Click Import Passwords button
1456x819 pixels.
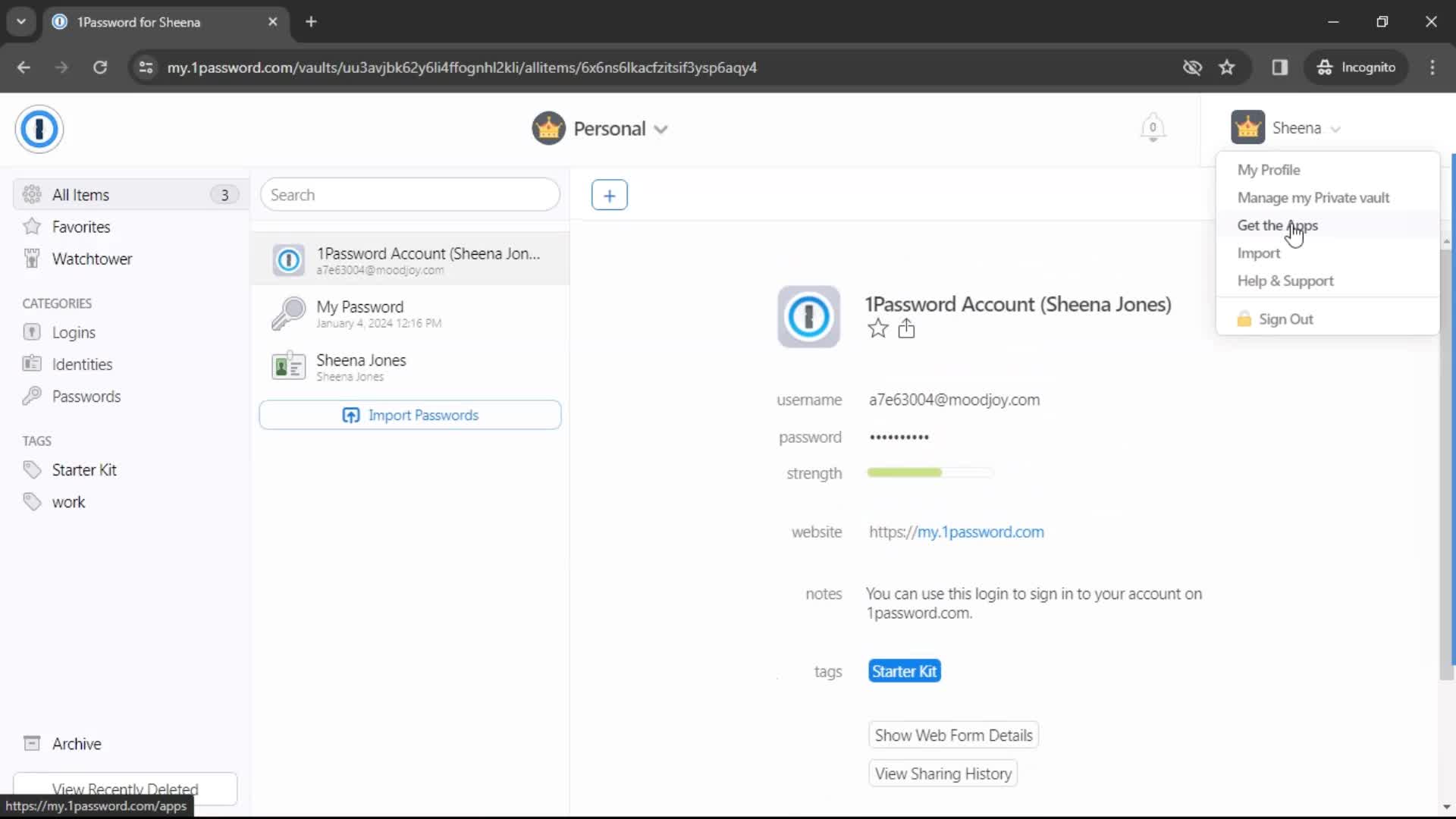click(x=410, y=416)
